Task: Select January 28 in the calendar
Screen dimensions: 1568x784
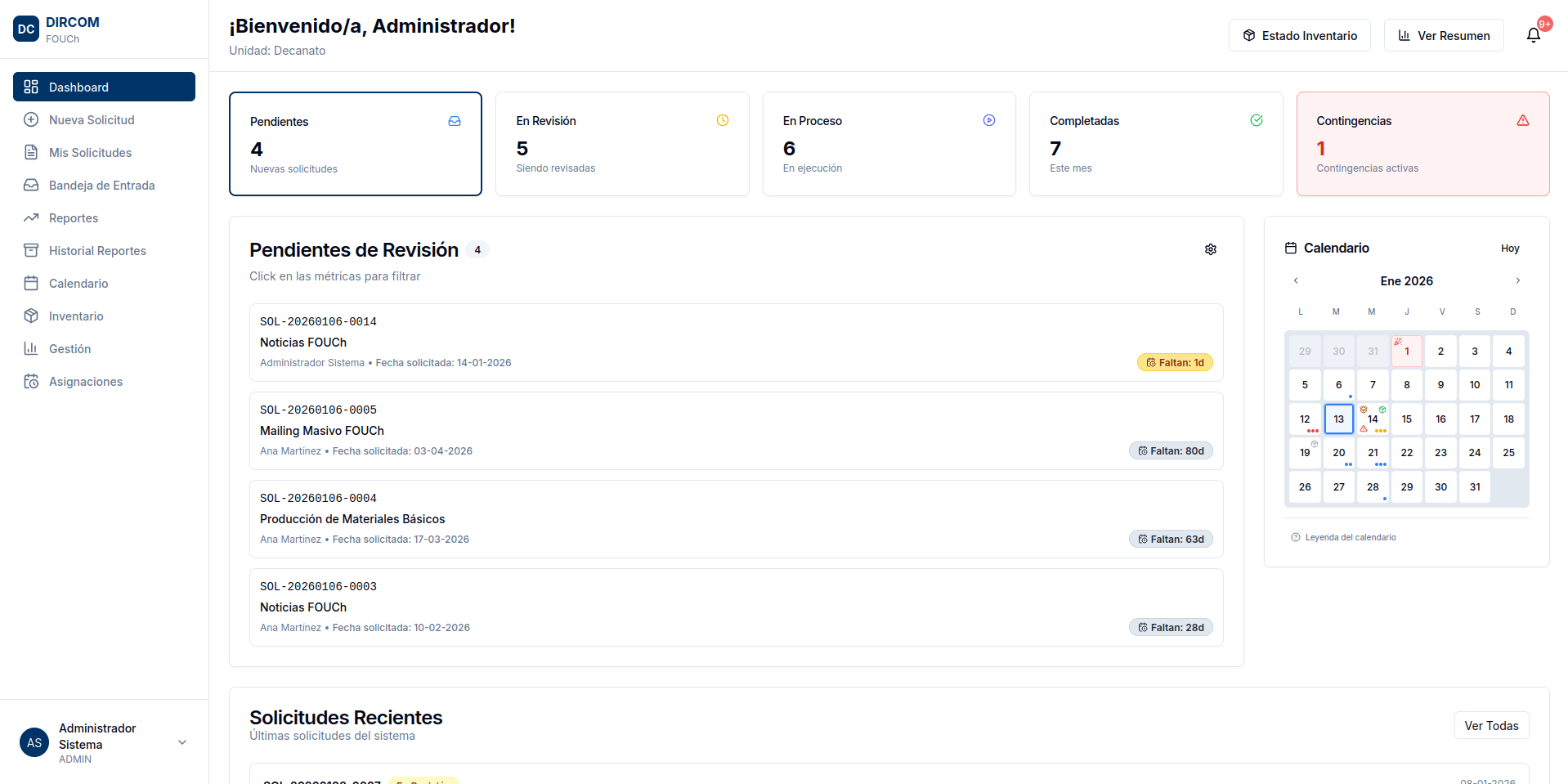Action: coord(1373,486)
